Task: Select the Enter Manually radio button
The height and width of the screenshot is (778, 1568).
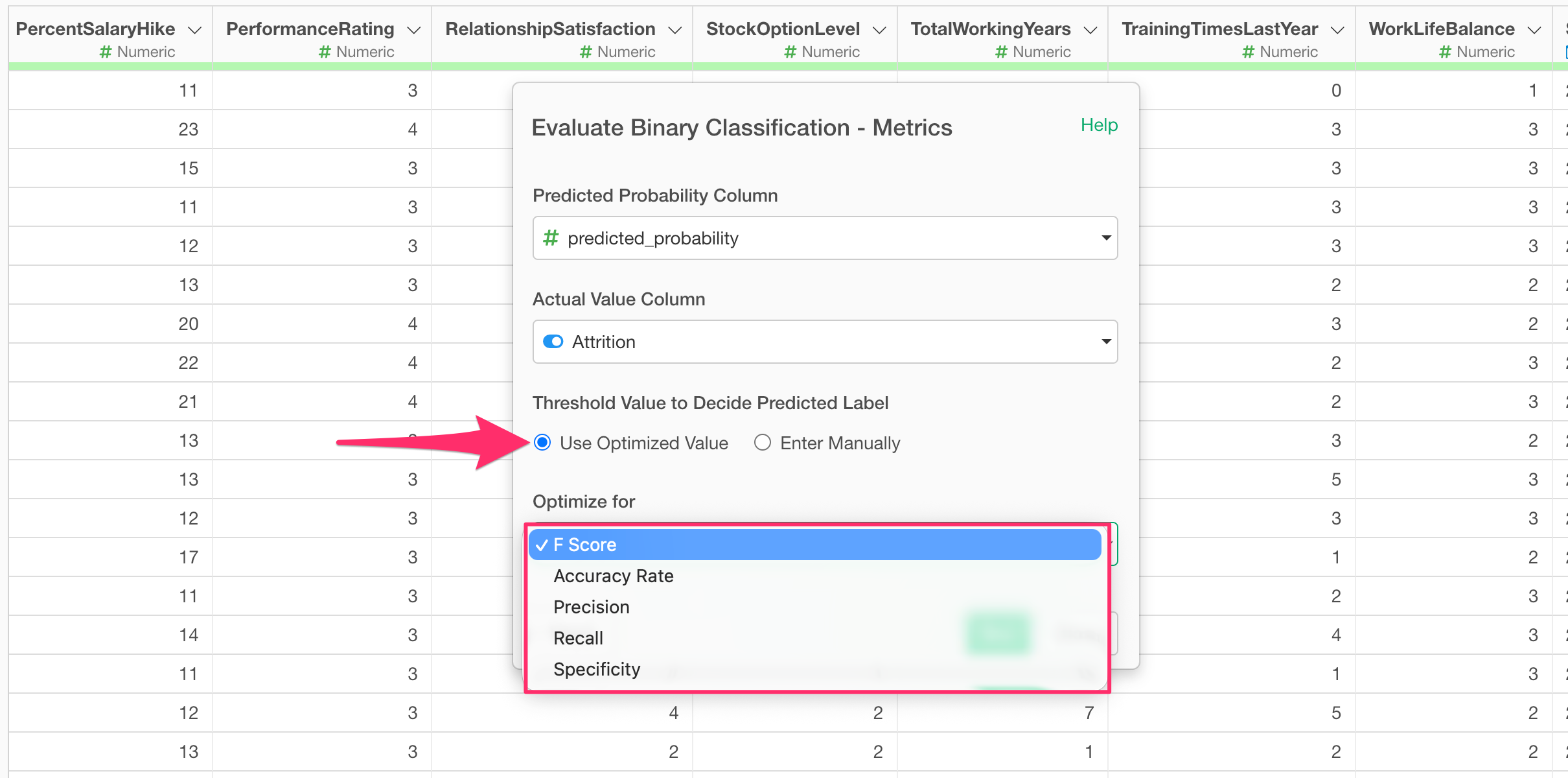Action: click(x=763, y=443)
